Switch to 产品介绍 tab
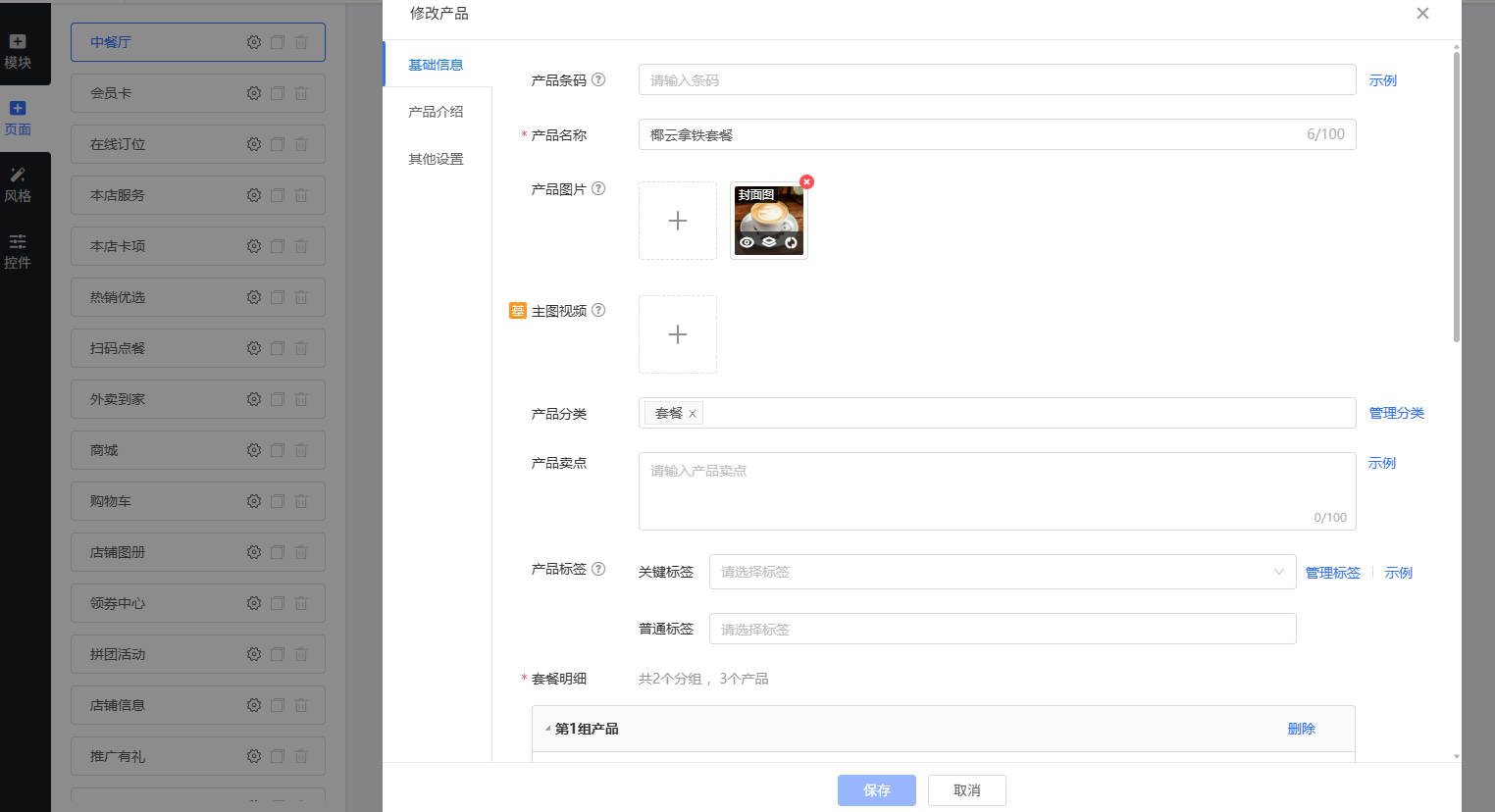The image size is (1495, 812). click(436, 112)
